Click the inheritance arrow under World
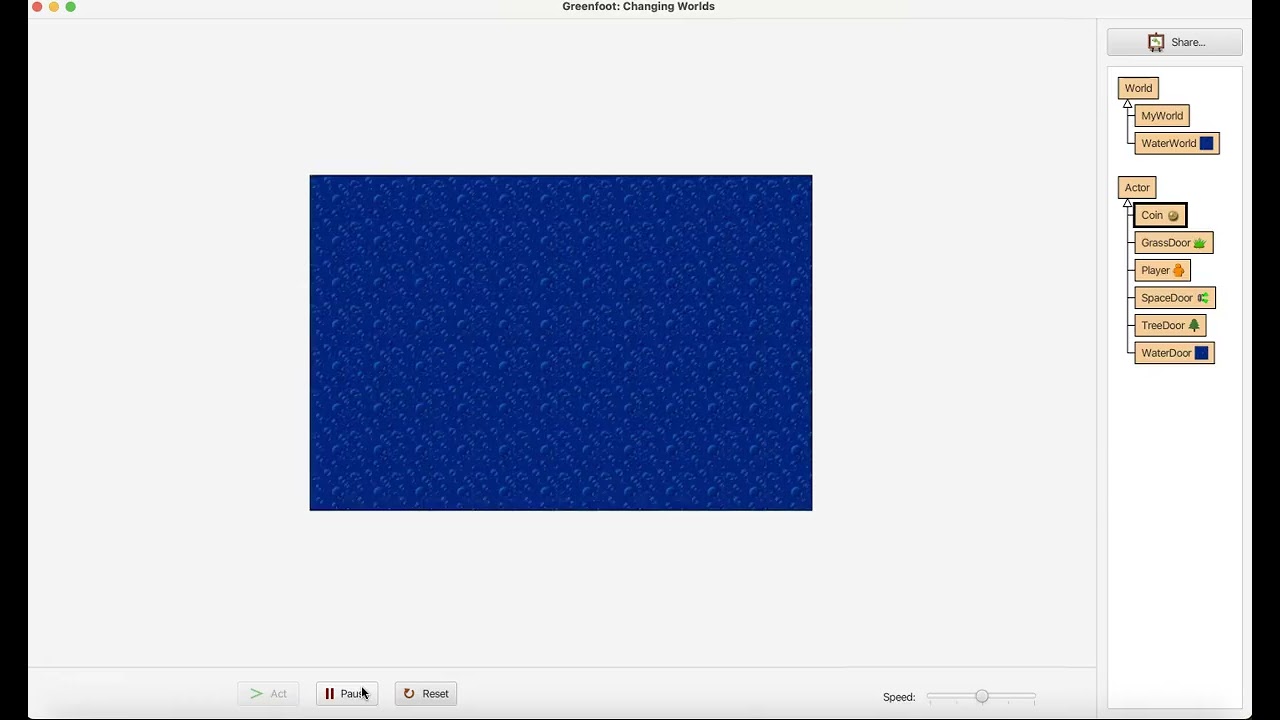 1127,104
